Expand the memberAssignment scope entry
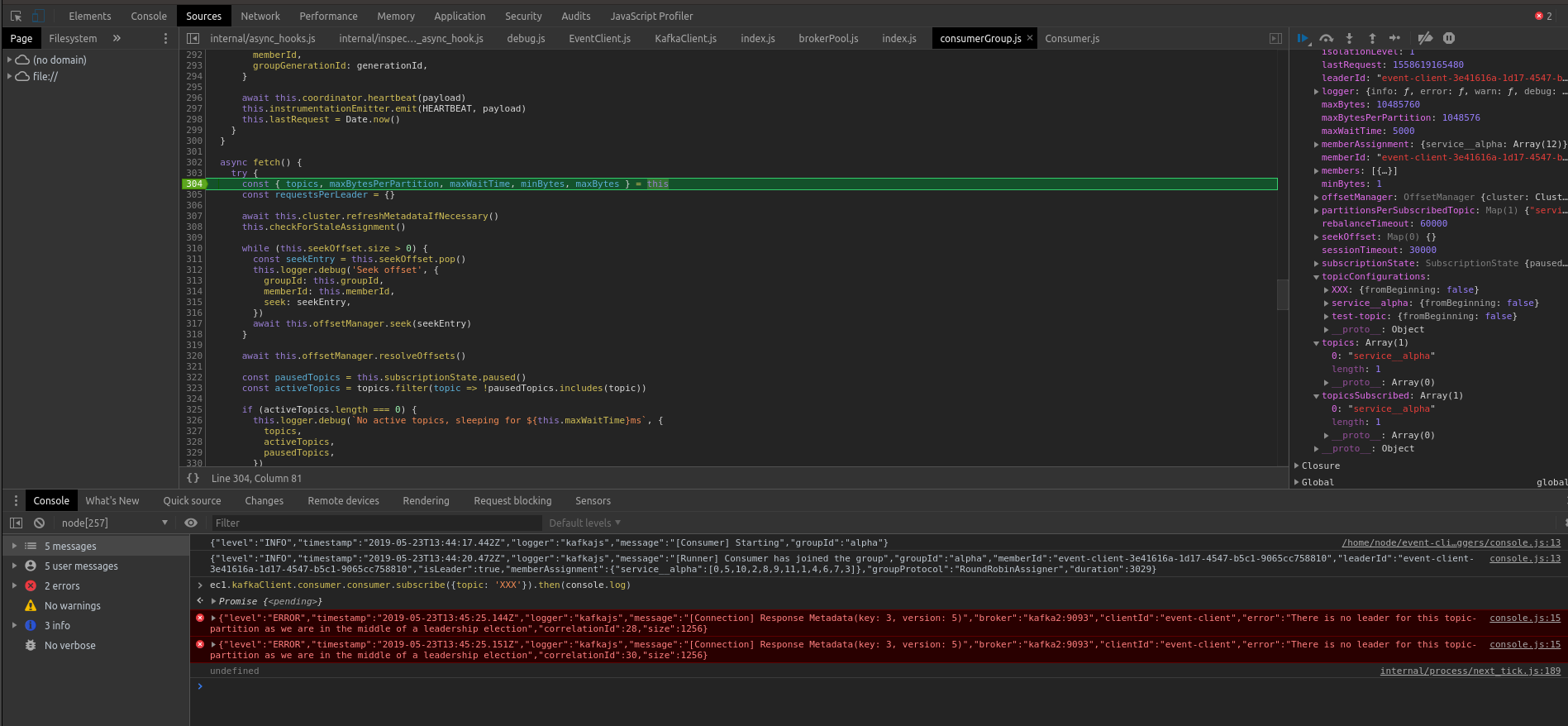1568x726 pixels. pyautogui.click(x=1316, y=145)
